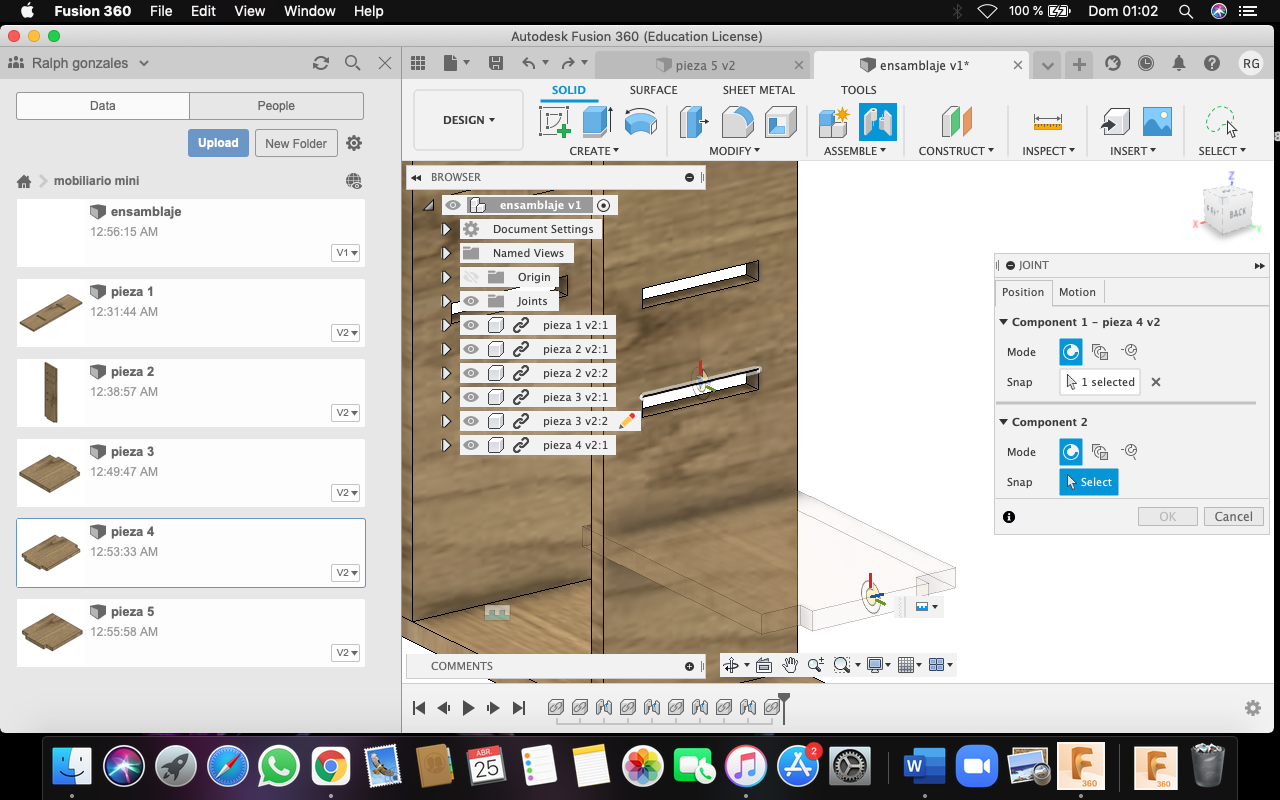Viewport: 1280px width, 800px height.
Task: Select the Insert Derive tool
Action: [x=1115, y=122]
